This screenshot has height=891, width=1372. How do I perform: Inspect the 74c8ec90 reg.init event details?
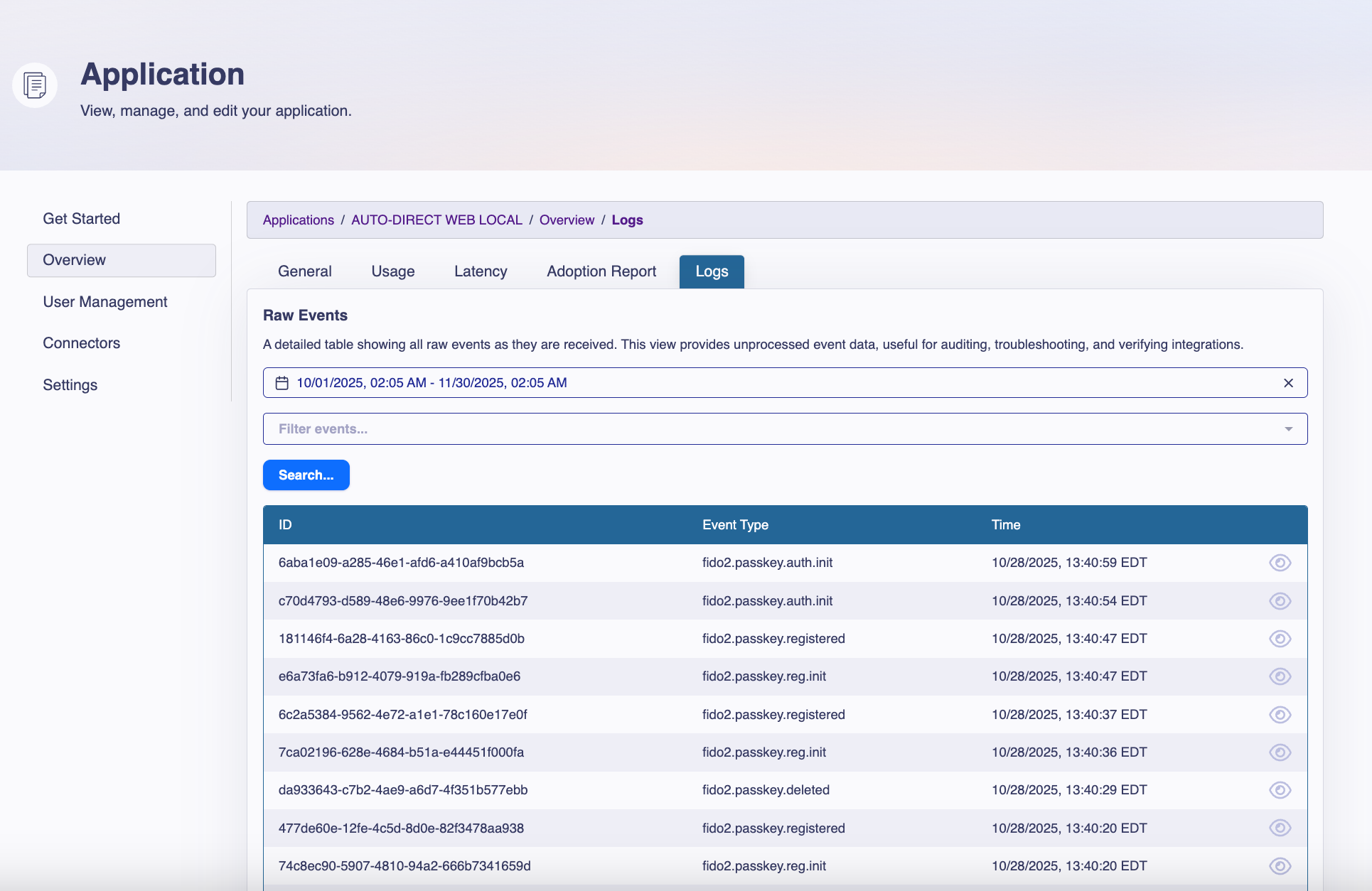(x=1280, y=865)
